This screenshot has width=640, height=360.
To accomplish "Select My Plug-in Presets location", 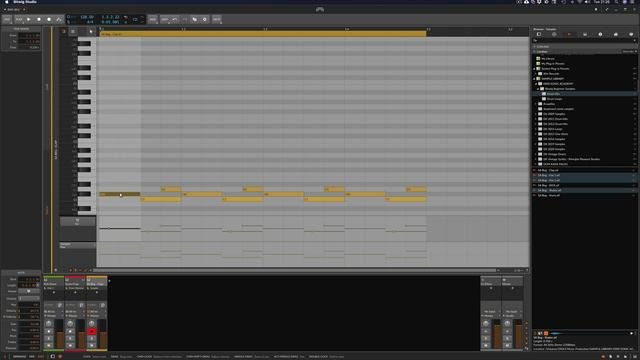I will [553, 64].
